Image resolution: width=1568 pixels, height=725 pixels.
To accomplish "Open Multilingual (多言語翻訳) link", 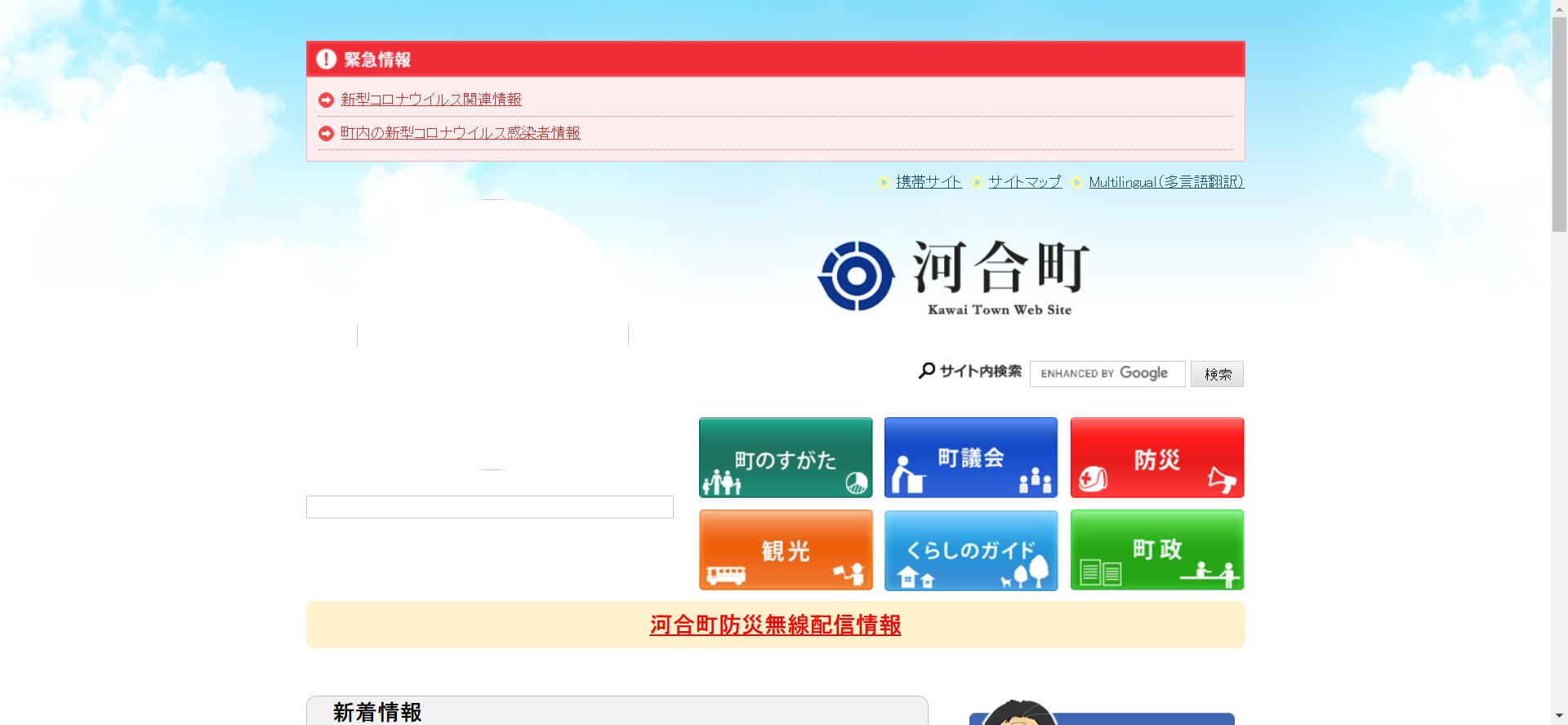I will click(x=1165, y=182).
